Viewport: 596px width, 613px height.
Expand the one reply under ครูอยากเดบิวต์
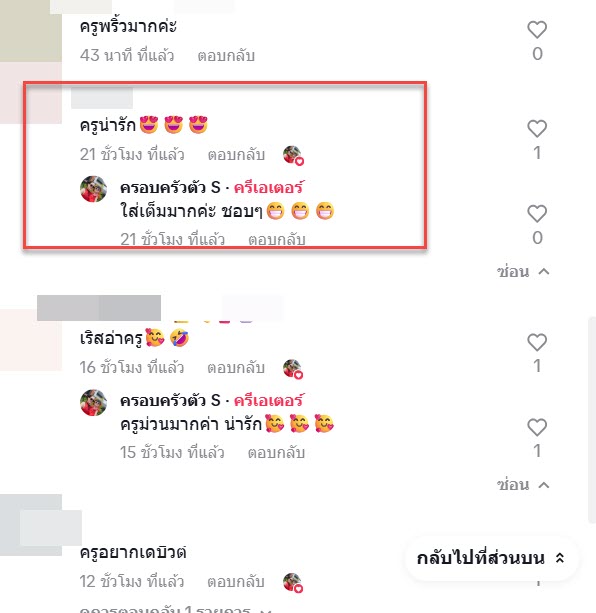pyautogui.click(x=175, y=609)
